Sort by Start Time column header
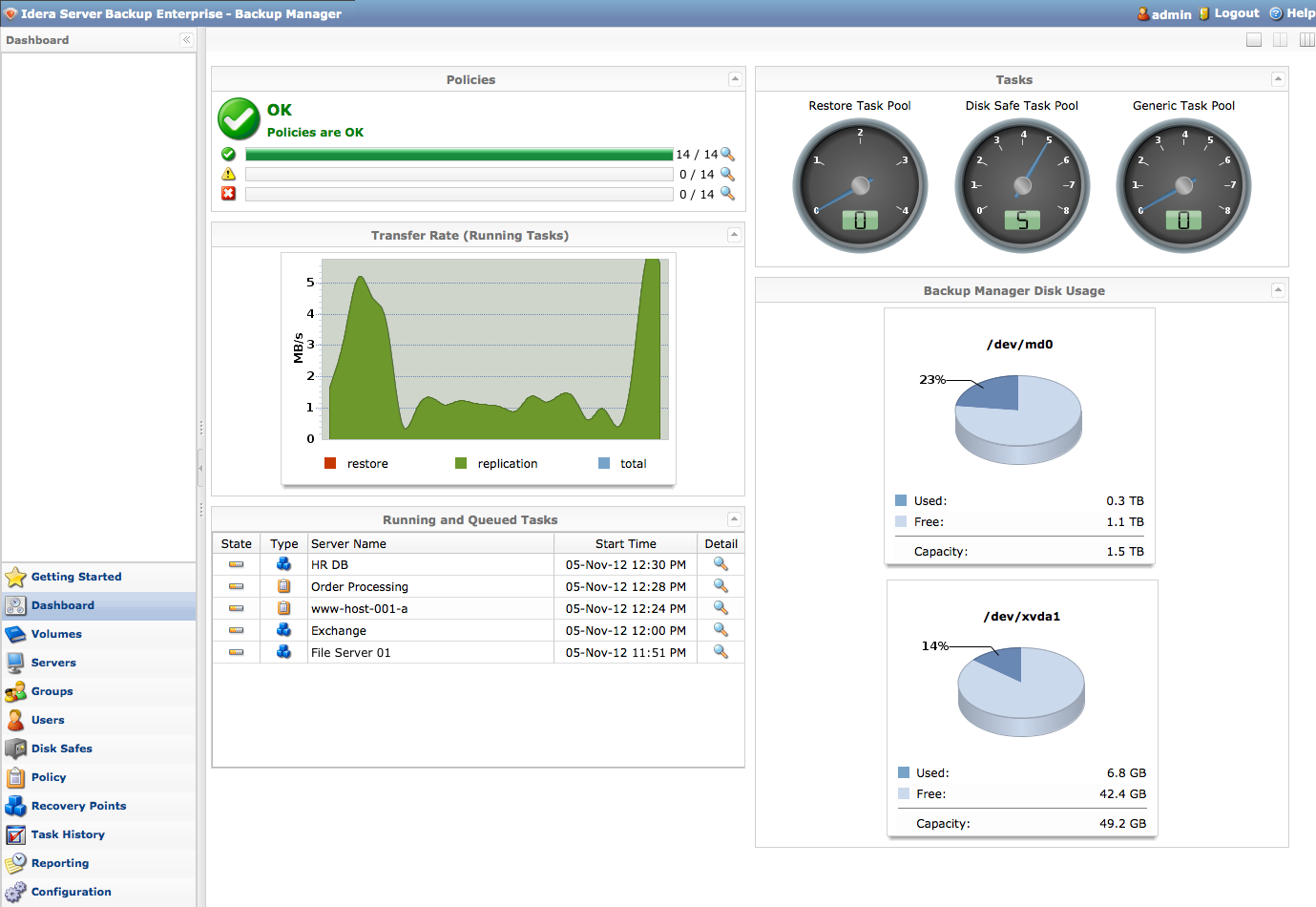The height and width of the screenshot is (907, 1316). point(625,543)
